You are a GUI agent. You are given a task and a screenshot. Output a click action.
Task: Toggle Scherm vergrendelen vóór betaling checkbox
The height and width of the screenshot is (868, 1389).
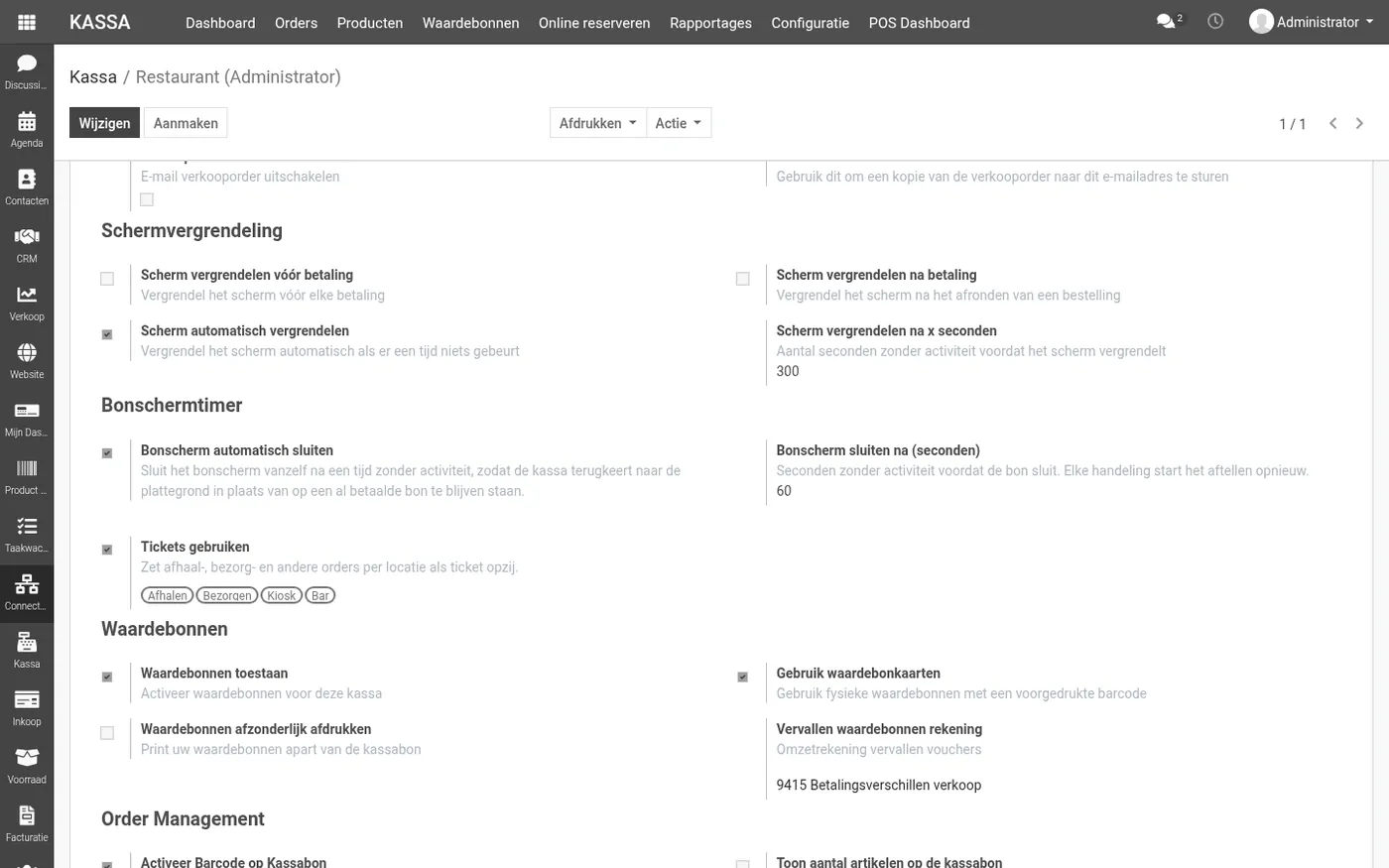107,279
